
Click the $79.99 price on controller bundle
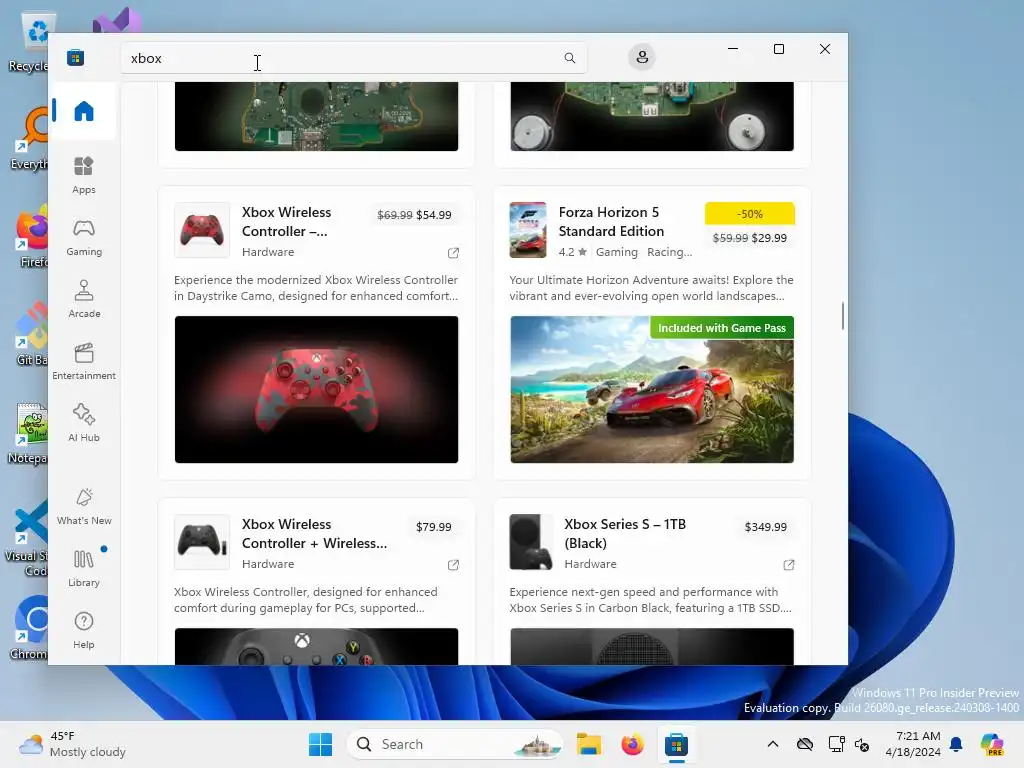(434, 527)
